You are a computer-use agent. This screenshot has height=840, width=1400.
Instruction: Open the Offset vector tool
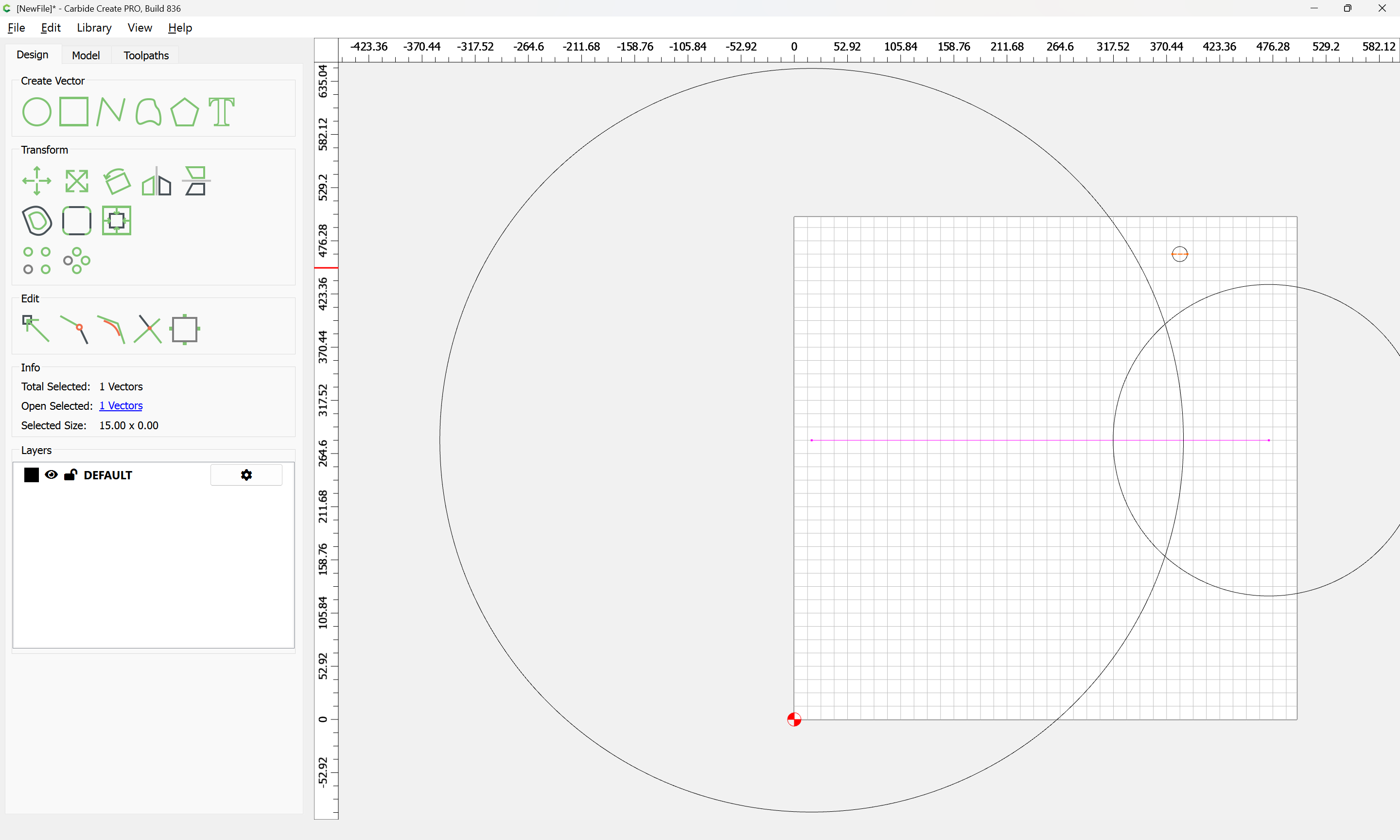coord(37,221)
